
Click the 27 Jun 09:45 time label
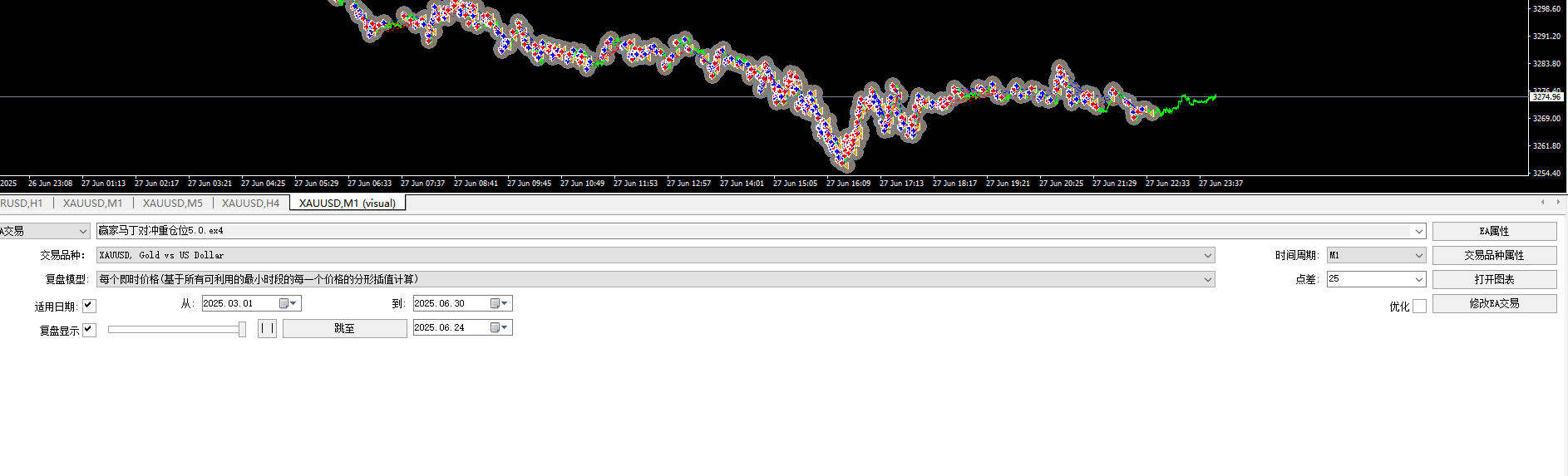[x=529, y=183]
